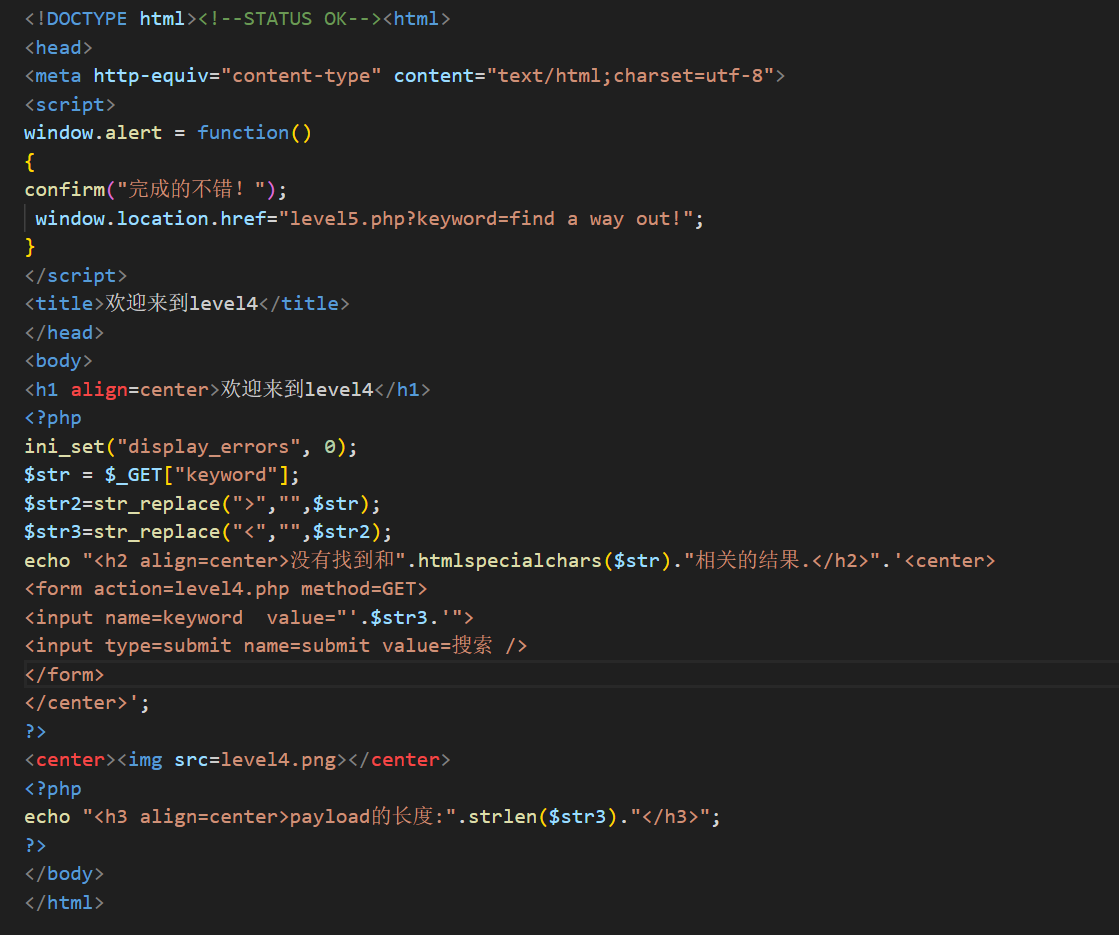1119x935 pixels.
Task: Click the ini_set("display_errors", 0) line
Action: pyautogui.click(x=191, y=446)
